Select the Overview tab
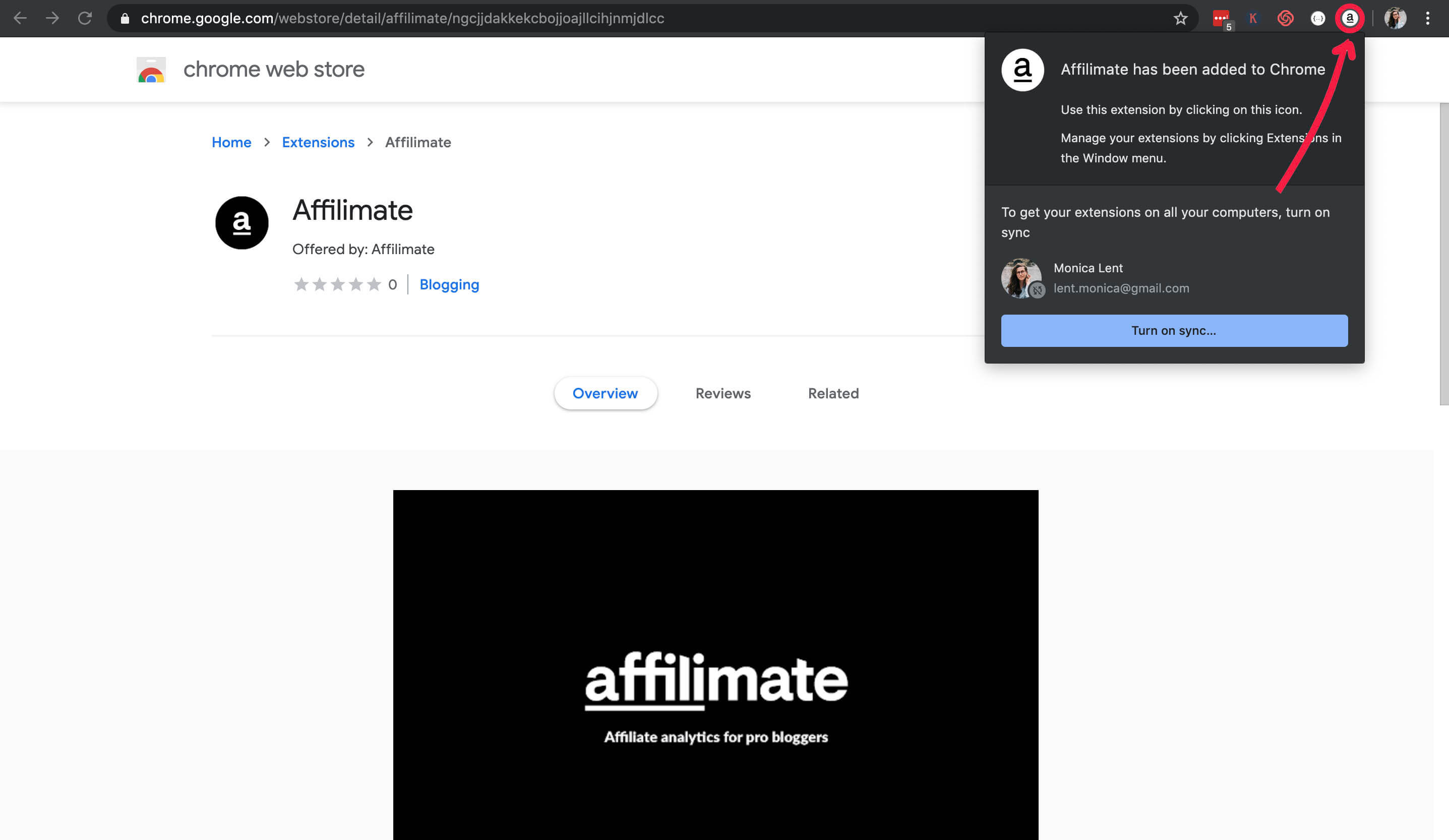This screenshot has width=1449, height=840. (605, 393)
